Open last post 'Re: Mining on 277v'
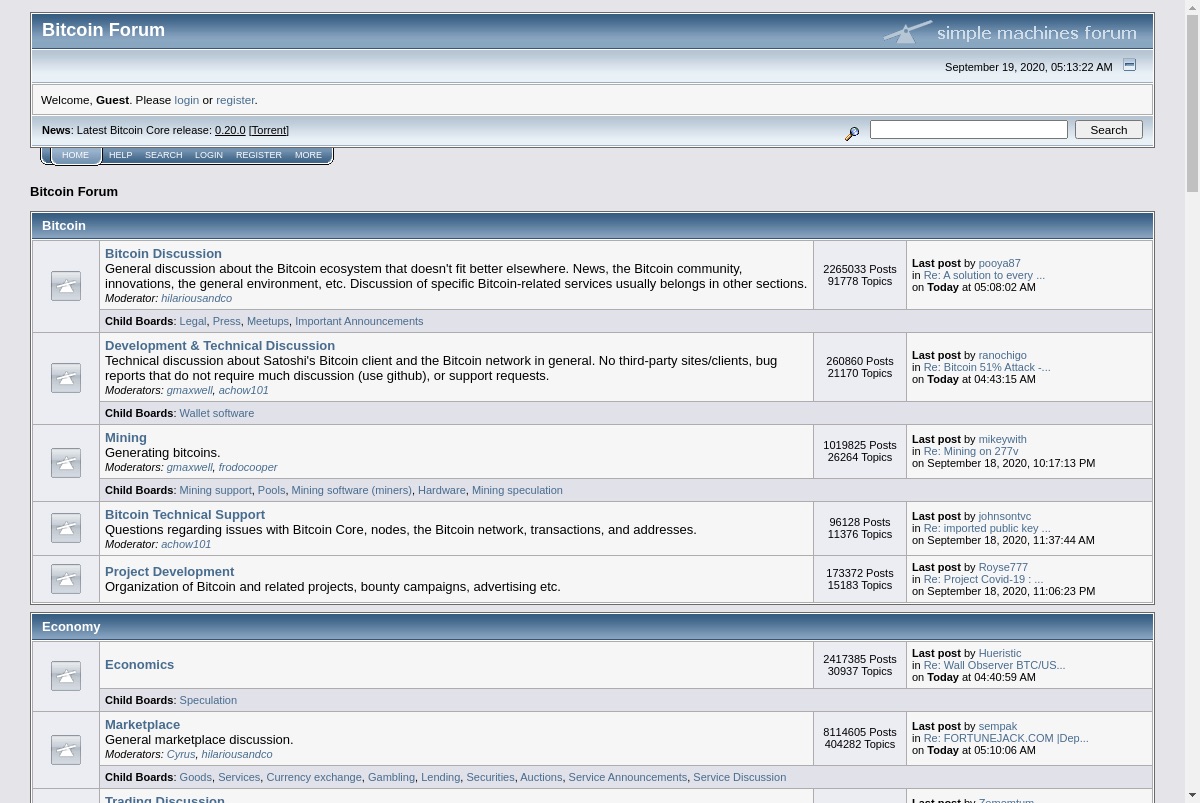The width and height of the screenshot is (1200, 803). (971, 452)
